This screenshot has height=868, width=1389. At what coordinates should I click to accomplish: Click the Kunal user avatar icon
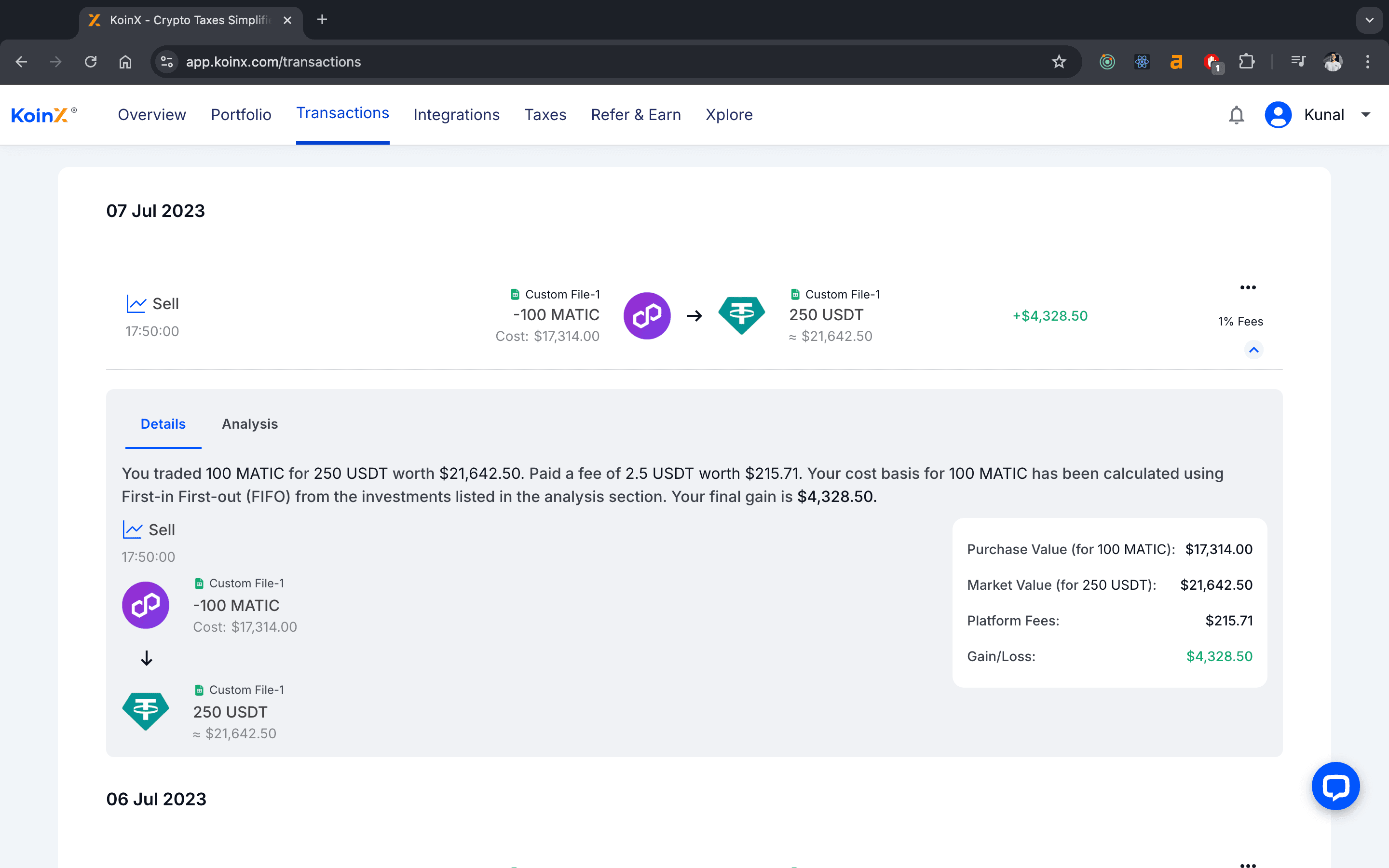pos(1278,115)
